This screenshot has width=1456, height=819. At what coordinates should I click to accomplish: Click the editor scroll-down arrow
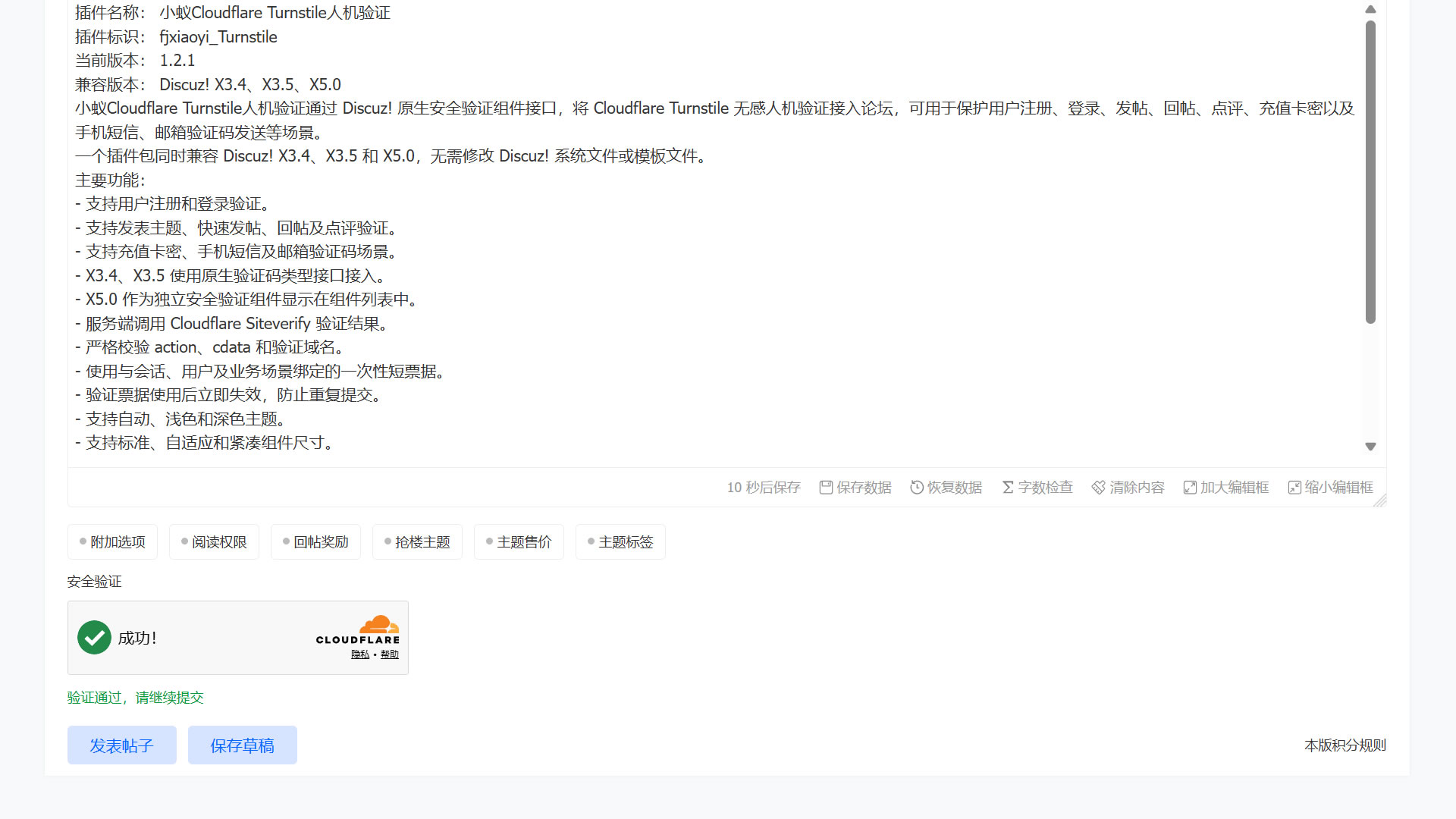[1370, 447]
